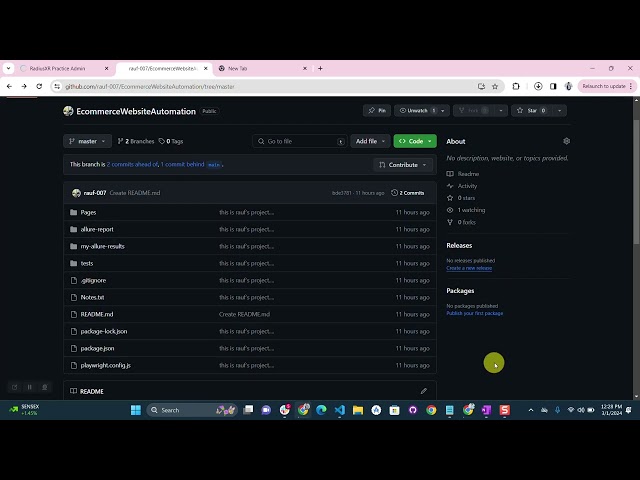640x480 pixels.
Task: Close the New Tab browser tab
Action: point(305,69)
